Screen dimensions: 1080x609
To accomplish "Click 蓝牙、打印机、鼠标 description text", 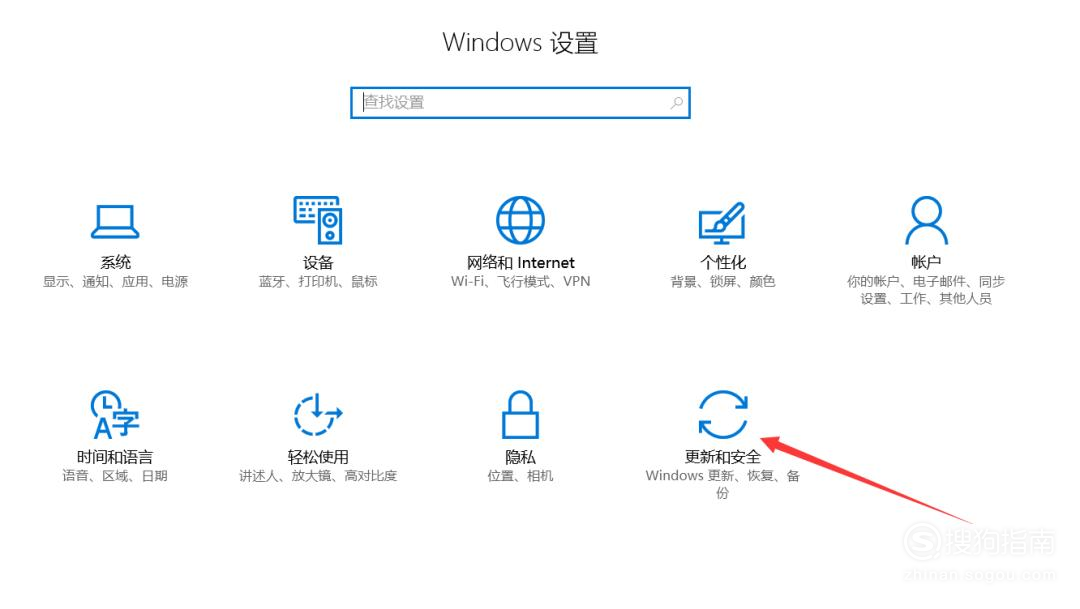I will point(318,282).
